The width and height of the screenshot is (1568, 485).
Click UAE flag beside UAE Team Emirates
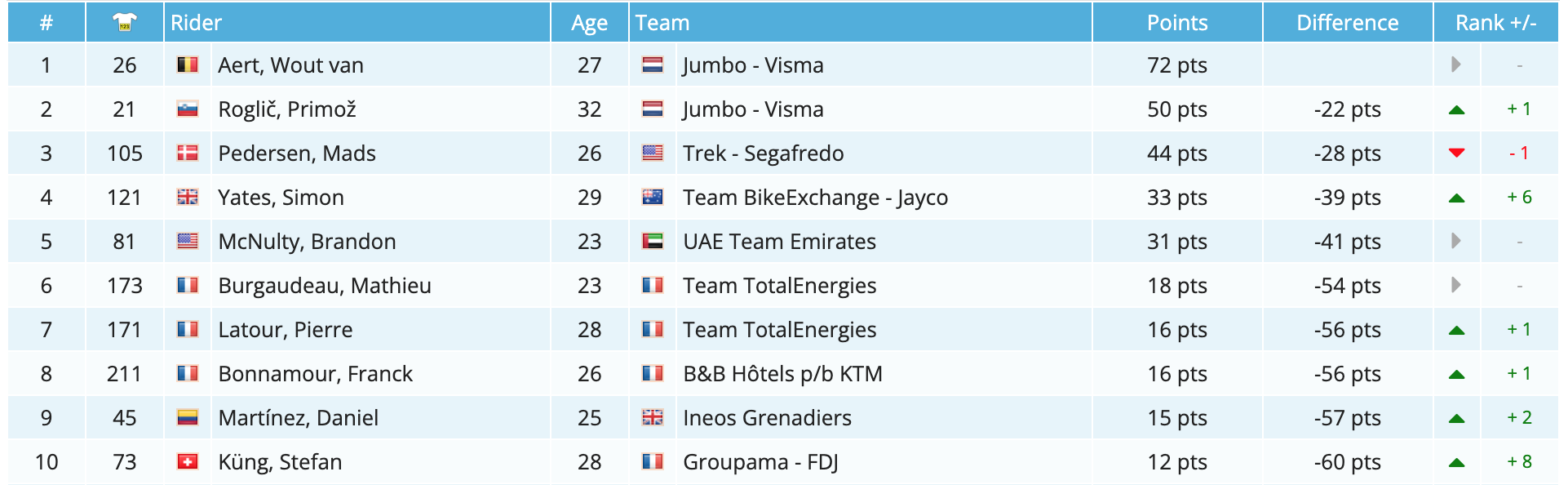(x=653, y=241)
